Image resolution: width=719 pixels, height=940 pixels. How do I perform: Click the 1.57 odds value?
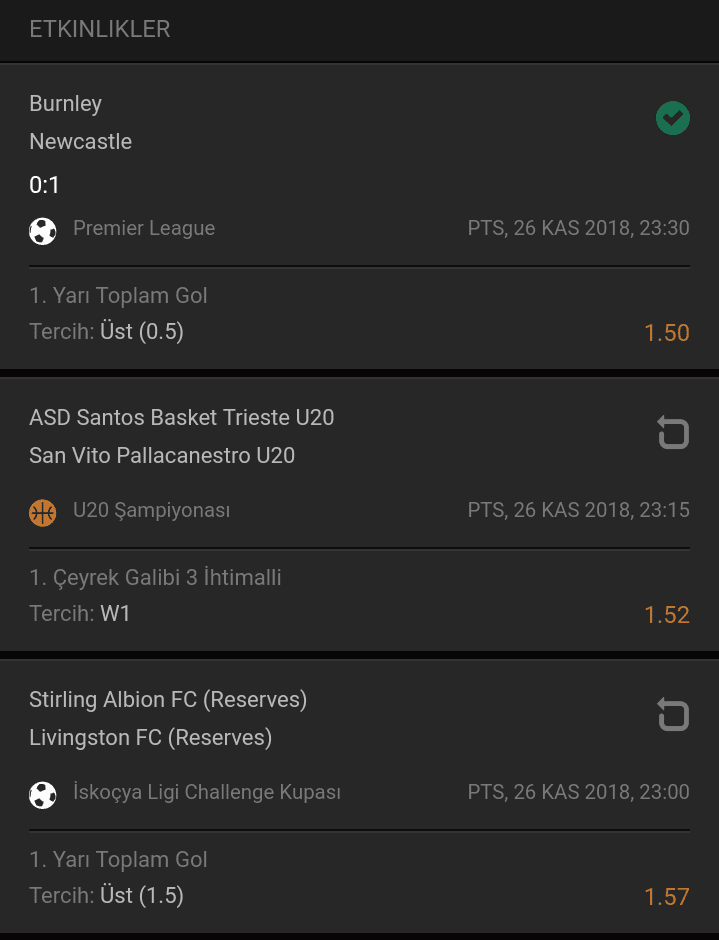[666, 897]
